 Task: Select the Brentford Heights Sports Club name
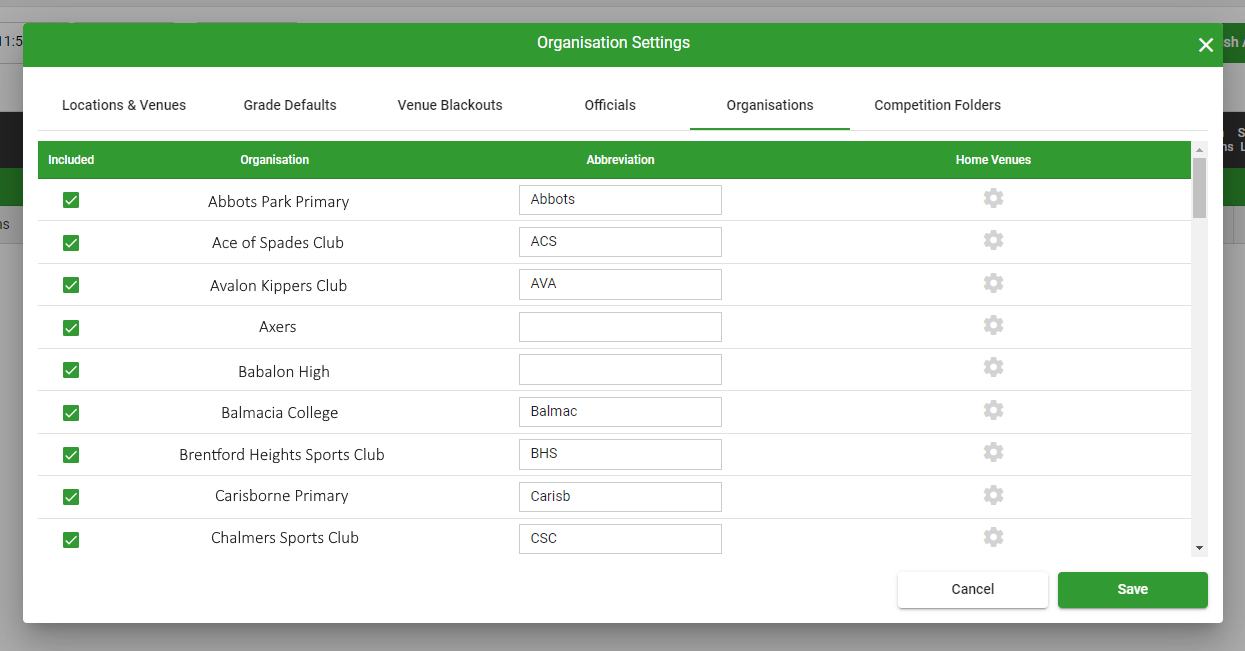pos(282,454)
